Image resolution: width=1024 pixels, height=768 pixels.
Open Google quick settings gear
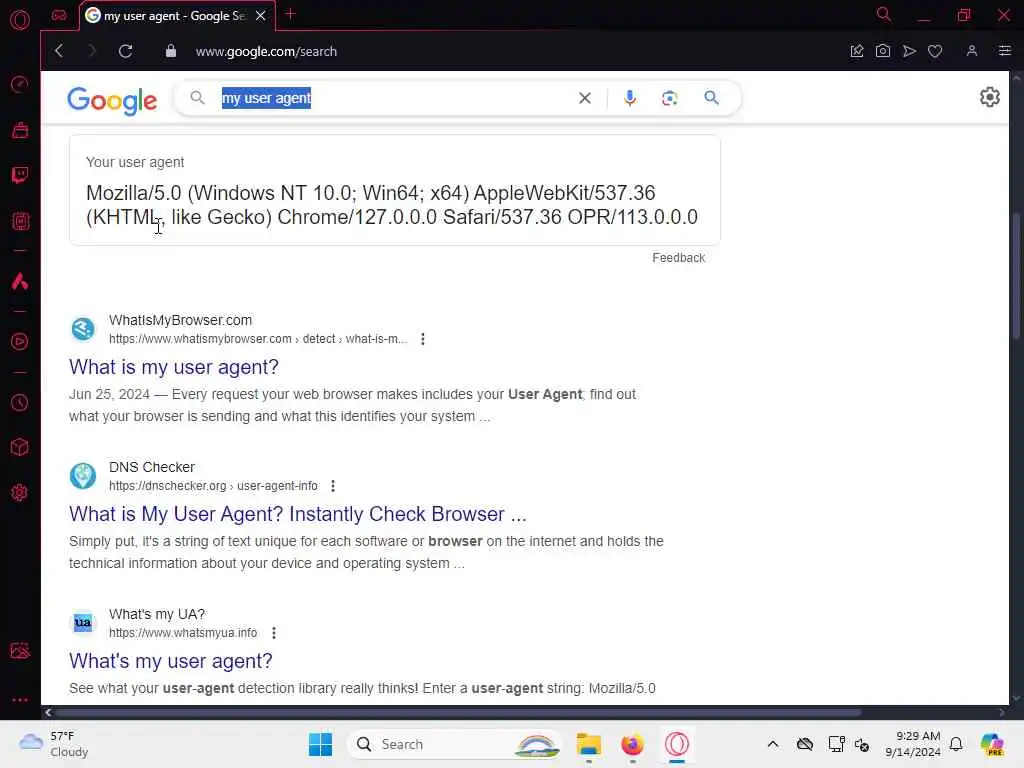(x=989, y=97)
